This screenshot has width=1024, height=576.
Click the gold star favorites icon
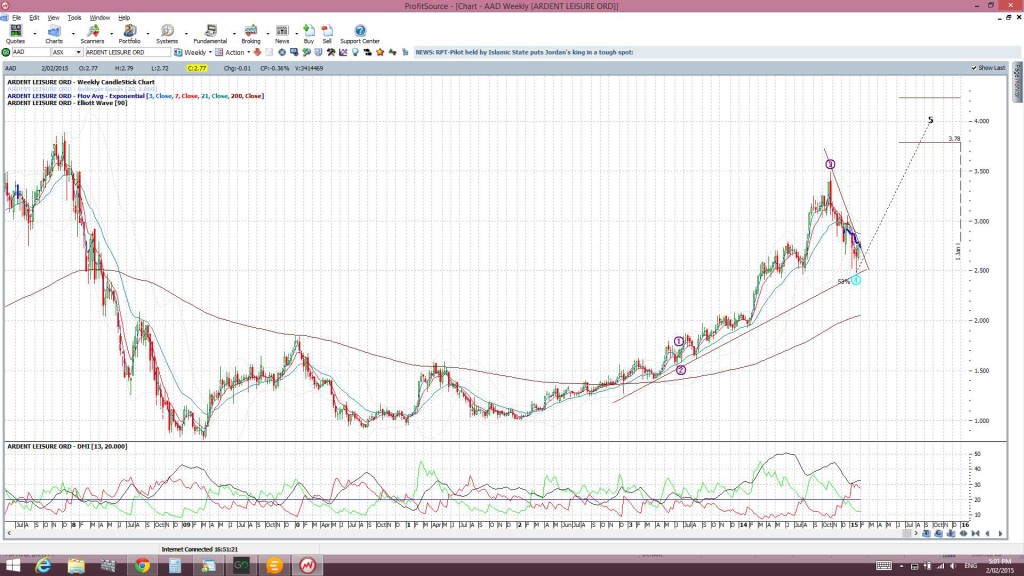tap(380, 52)
